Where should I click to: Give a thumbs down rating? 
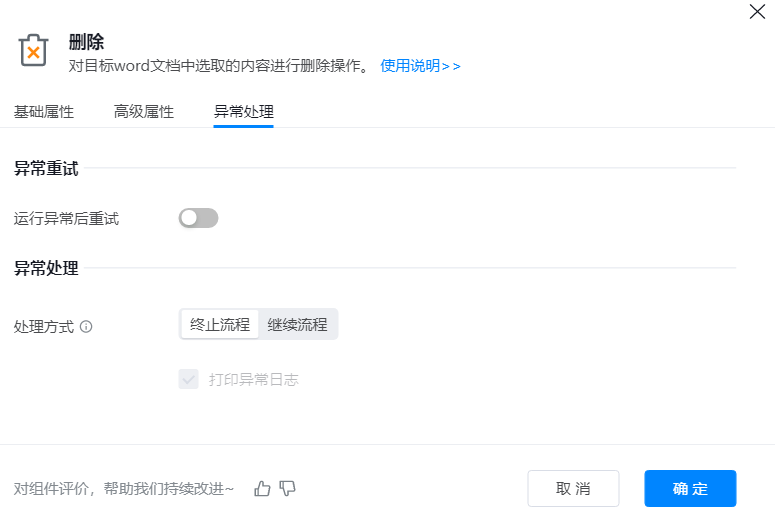(x=288, y=488)
